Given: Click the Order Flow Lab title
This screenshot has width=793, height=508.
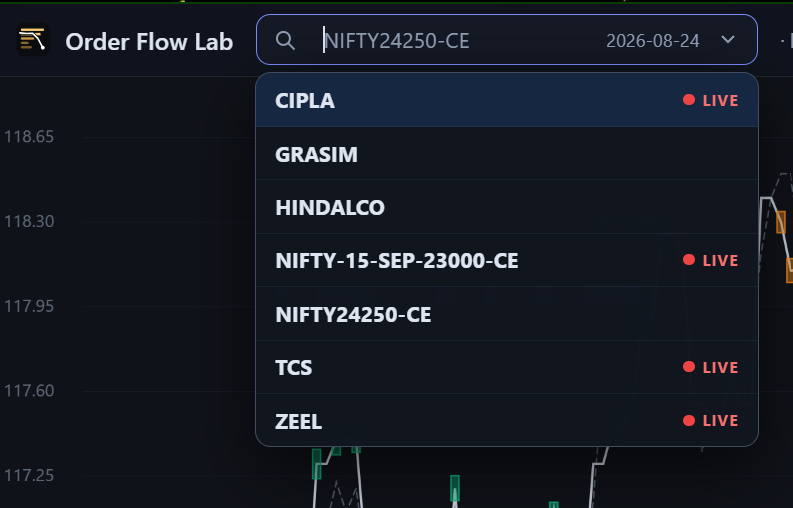Looking at the screenshot, I should click(x=149, y=41).
